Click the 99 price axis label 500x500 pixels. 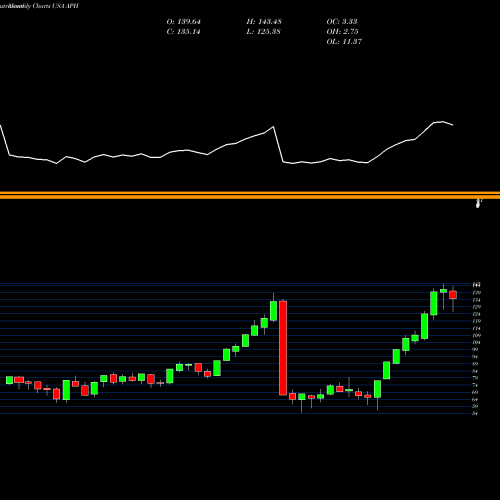[x=475, y=349]
